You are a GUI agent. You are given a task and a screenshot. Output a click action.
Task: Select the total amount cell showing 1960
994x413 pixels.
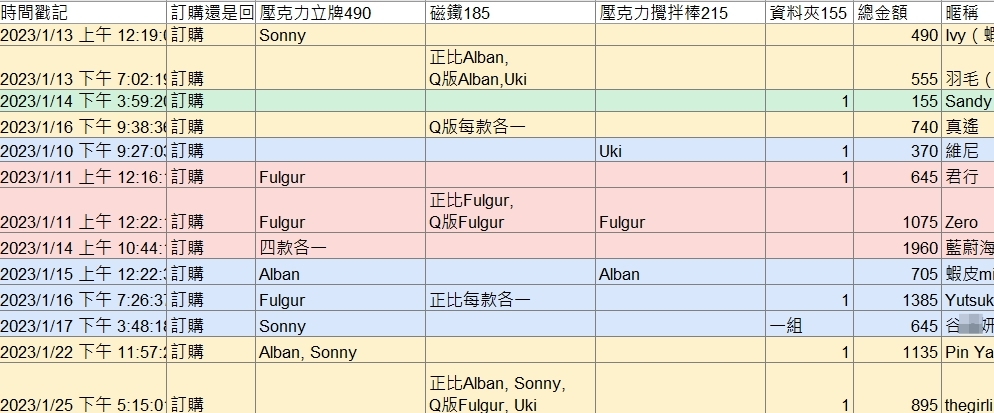(x=897, y=246)
